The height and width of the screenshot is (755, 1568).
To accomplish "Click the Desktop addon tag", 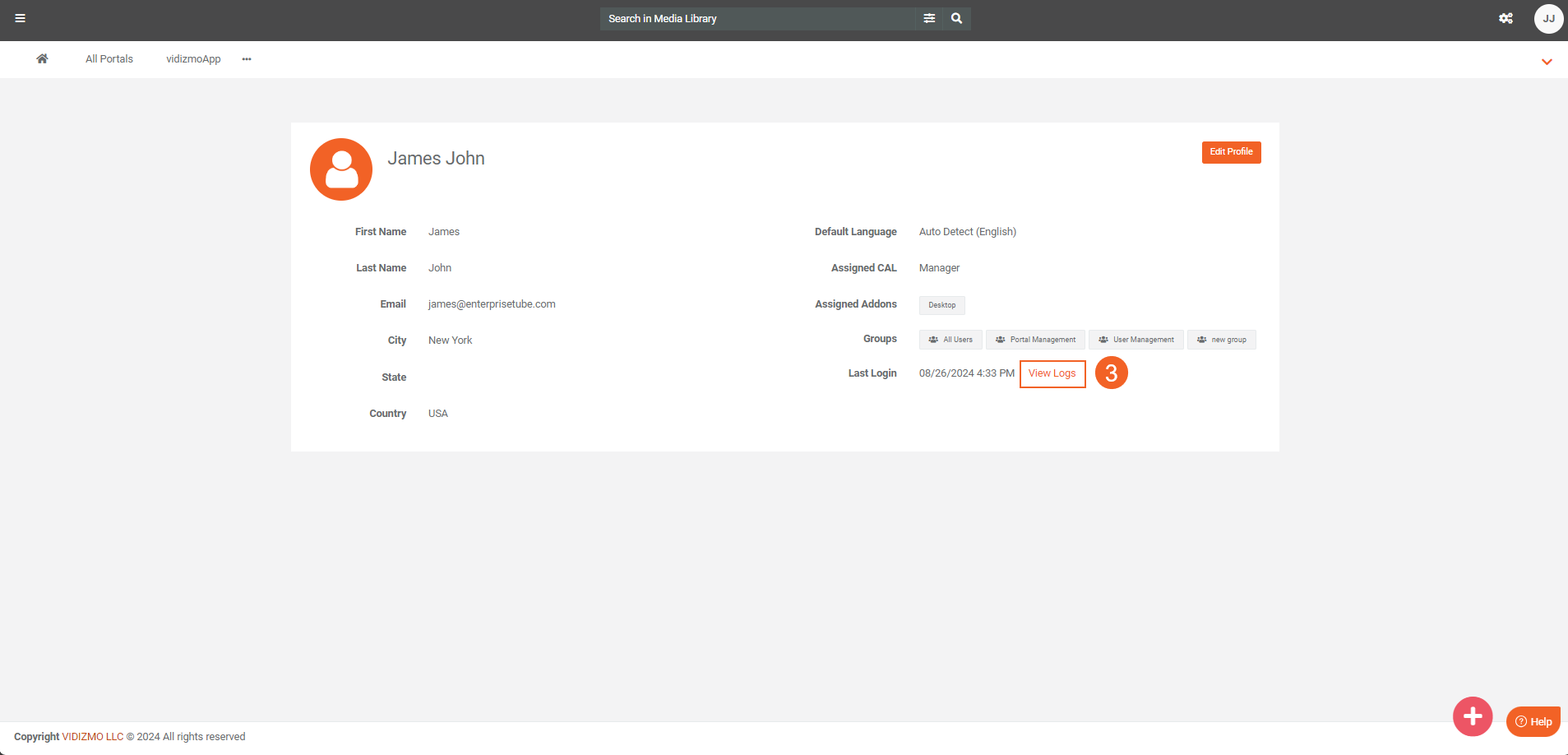I will click(941, 305).
